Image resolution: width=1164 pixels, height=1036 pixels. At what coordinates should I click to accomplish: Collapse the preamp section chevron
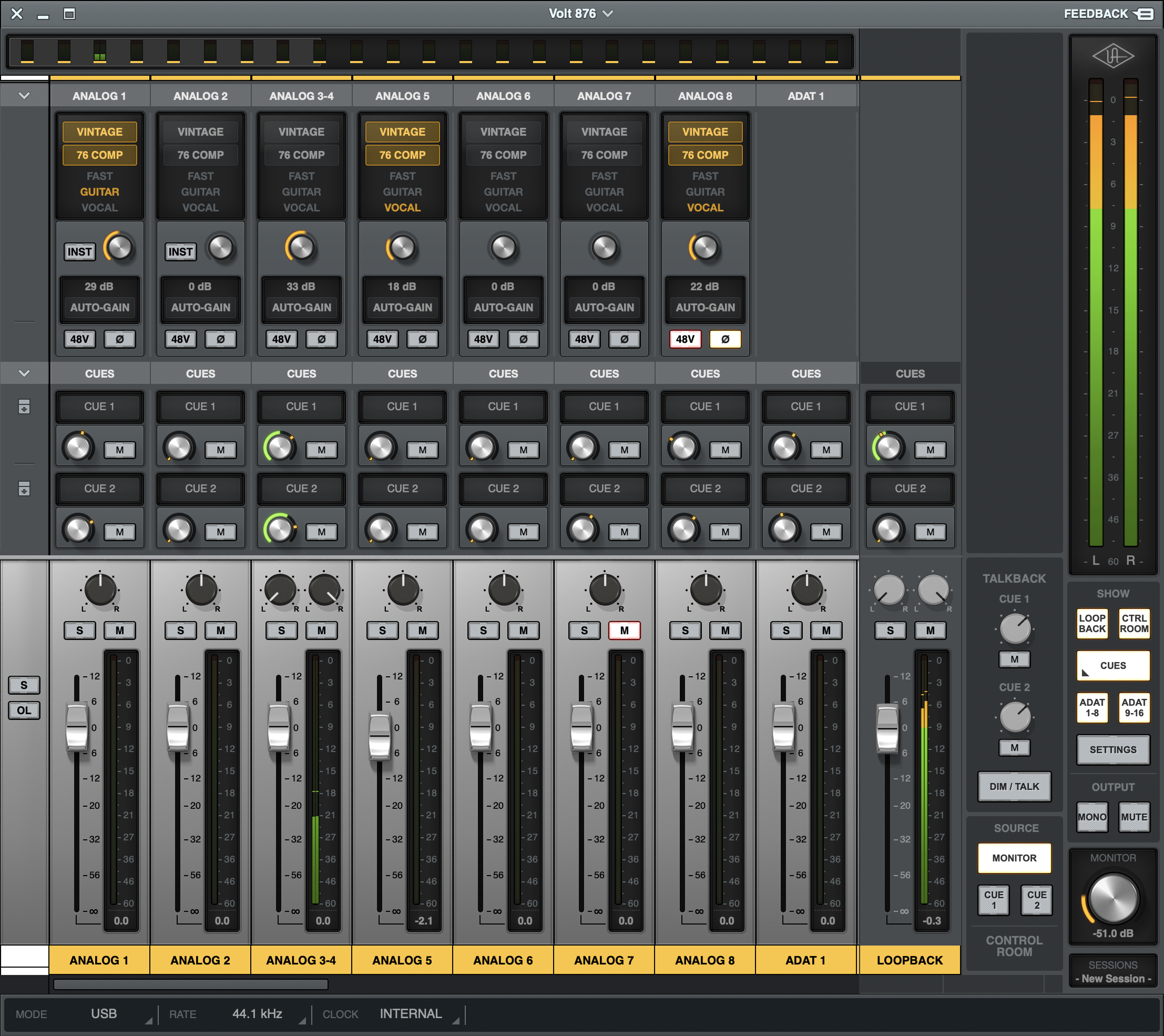[x=24, y=96]
